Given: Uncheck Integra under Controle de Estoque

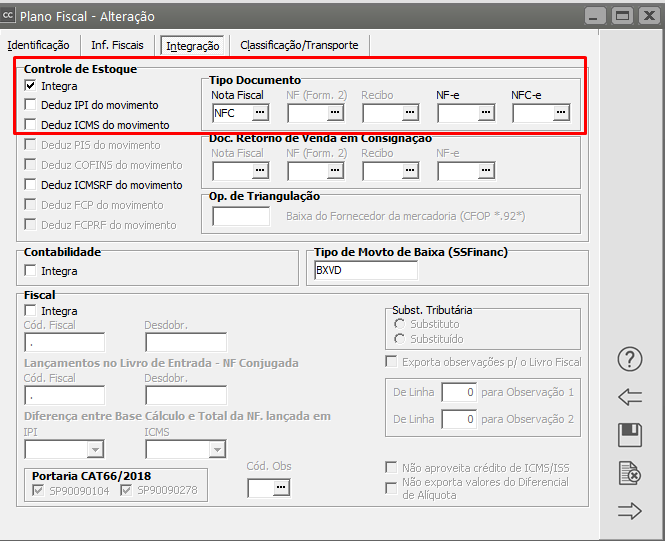Looking at the screenshot, I should click(x=31, y=86).
